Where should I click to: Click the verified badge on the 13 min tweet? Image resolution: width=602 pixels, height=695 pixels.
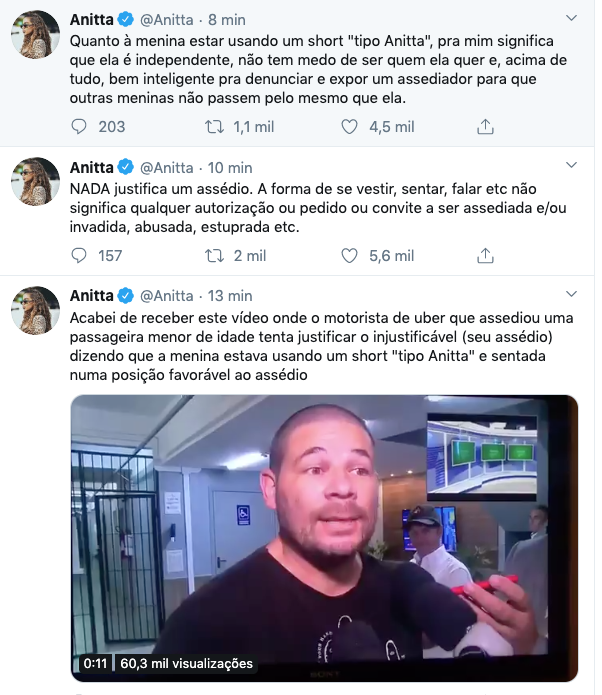coord(126,296)
